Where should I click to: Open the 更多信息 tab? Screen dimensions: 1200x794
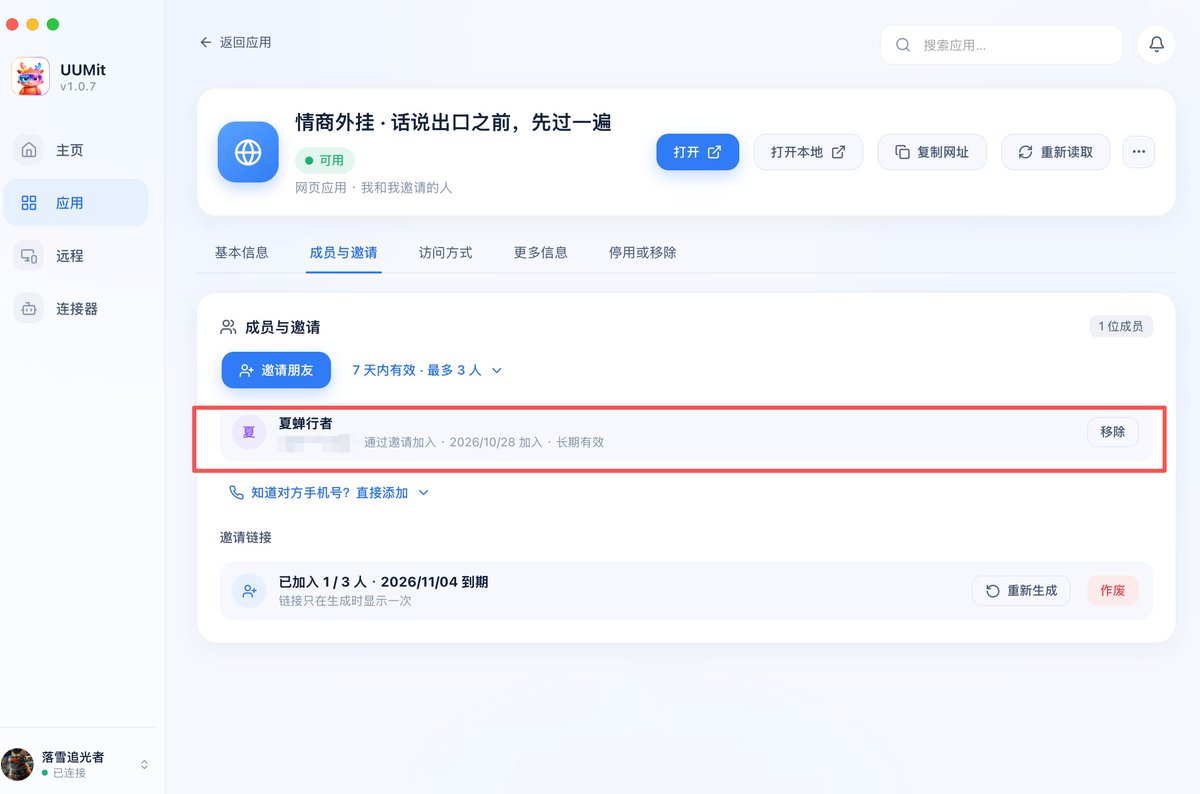pos(540,253)
